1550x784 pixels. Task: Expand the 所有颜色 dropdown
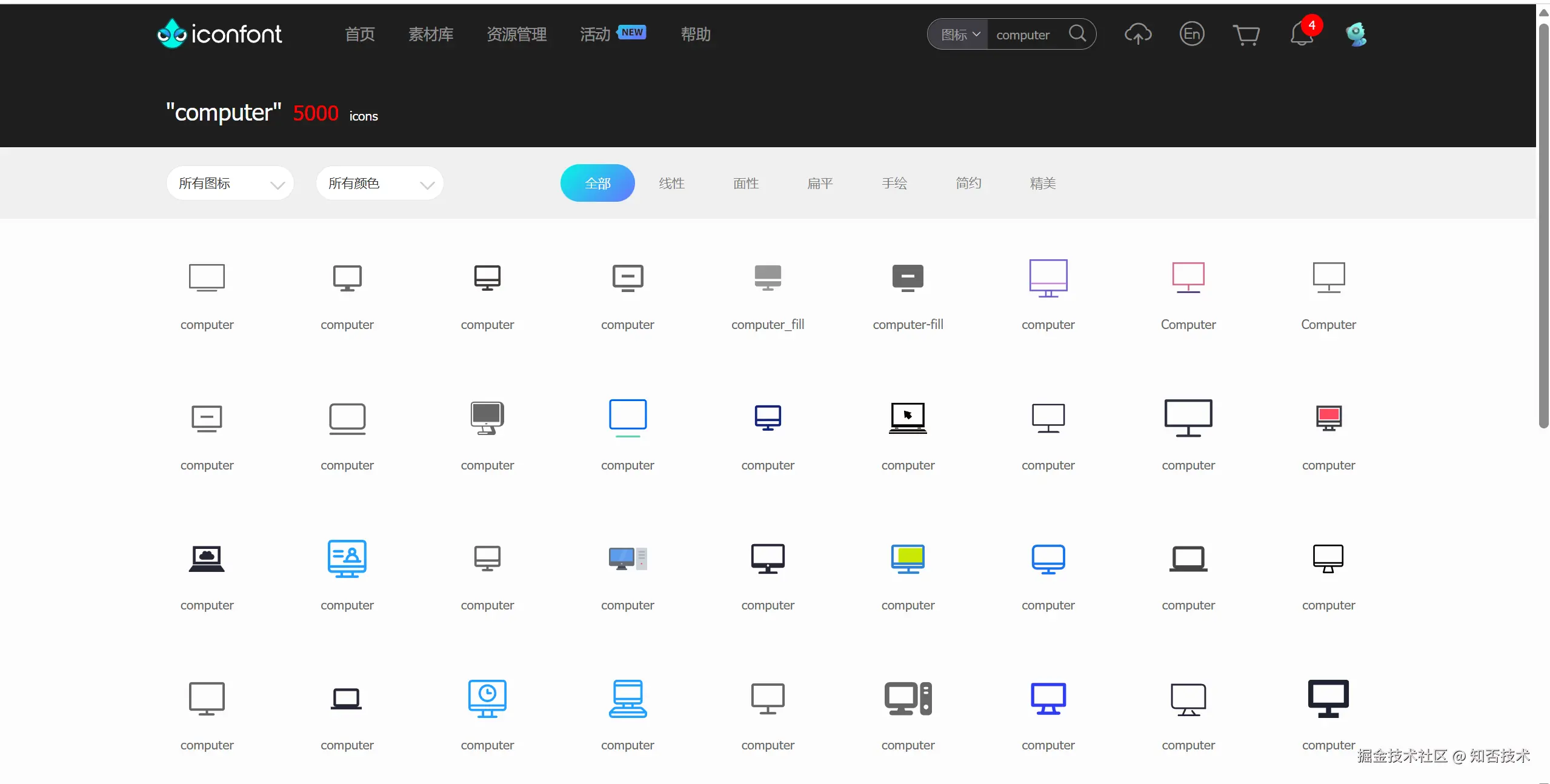379,183
